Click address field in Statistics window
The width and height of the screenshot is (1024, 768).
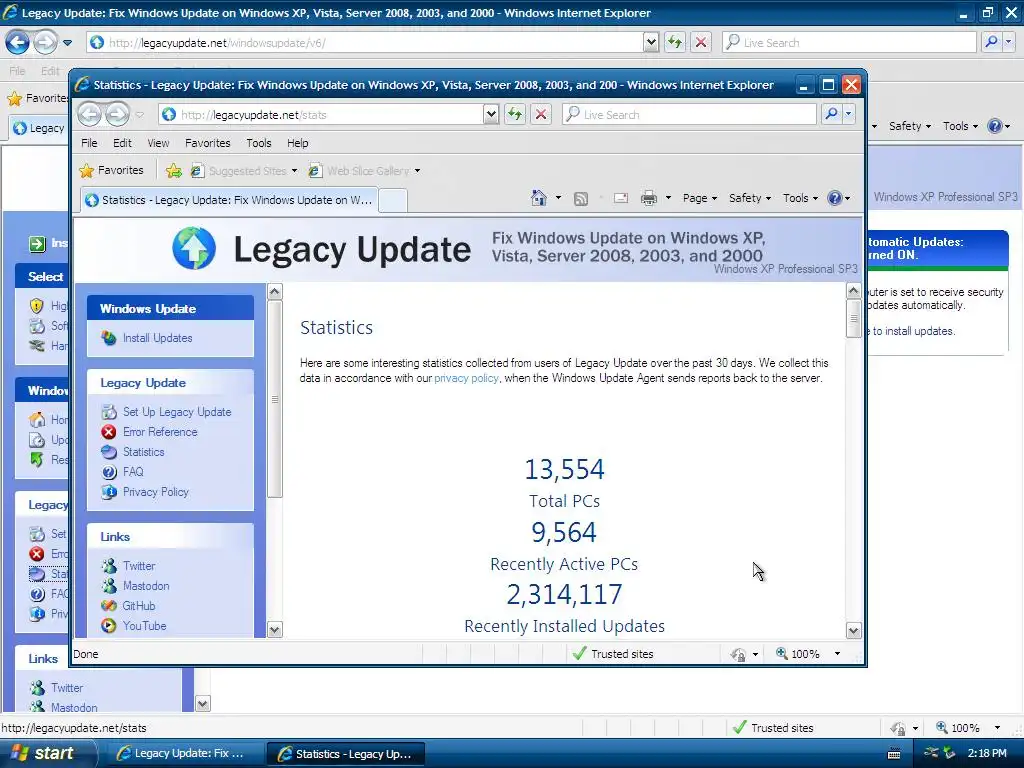(x=321, y=114)
